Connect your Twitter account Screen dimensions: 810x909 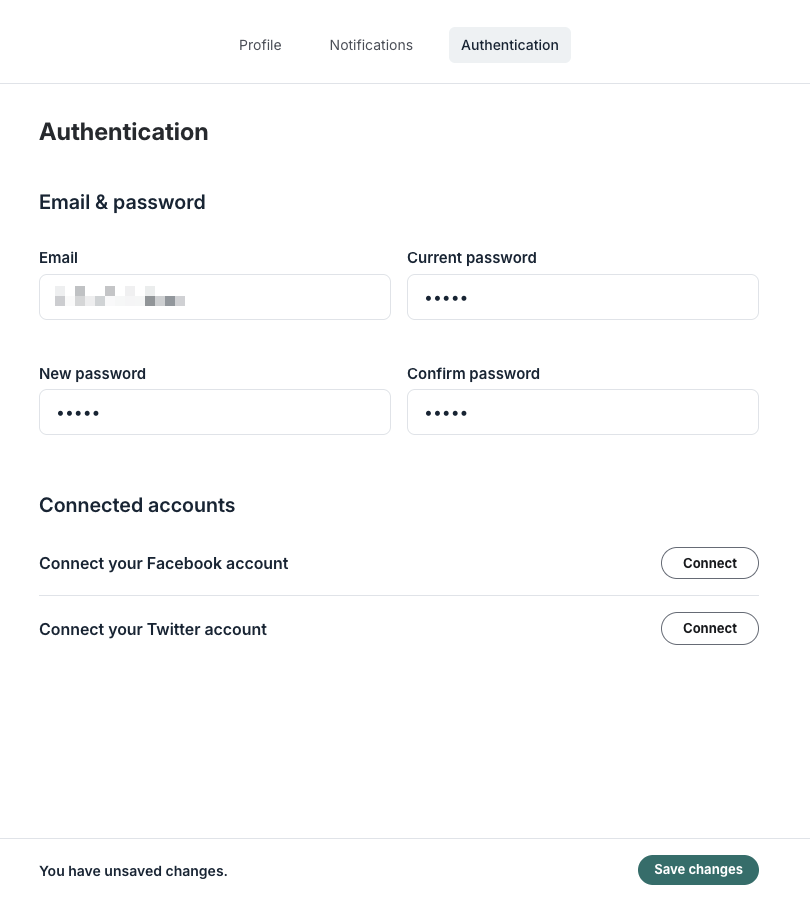pyautogui.click(x=709, y=628)
